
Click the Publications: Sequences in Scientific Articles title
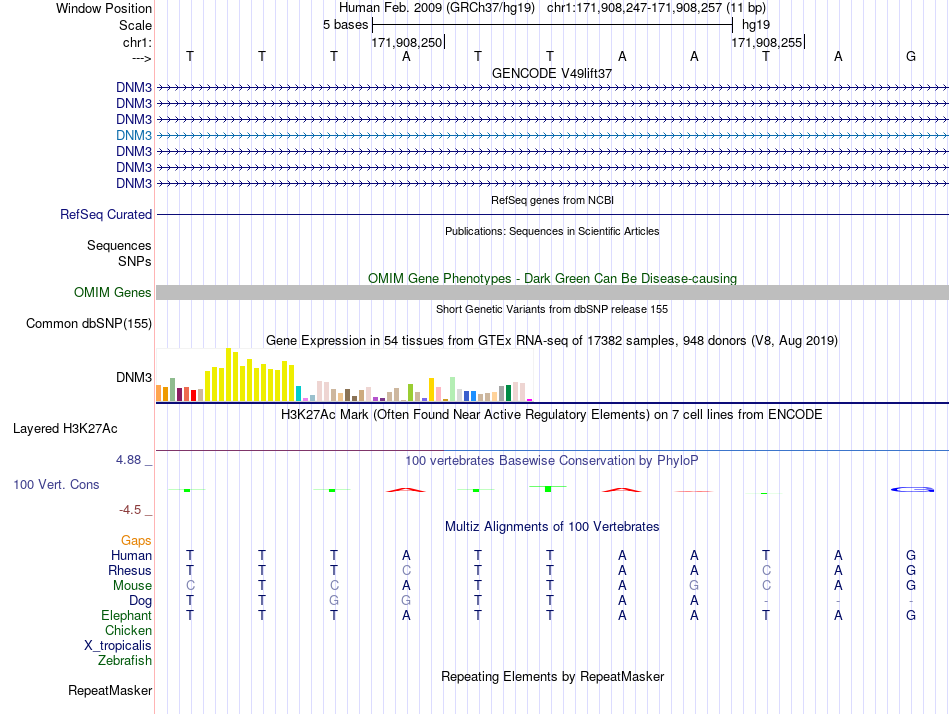pos(552,231)
